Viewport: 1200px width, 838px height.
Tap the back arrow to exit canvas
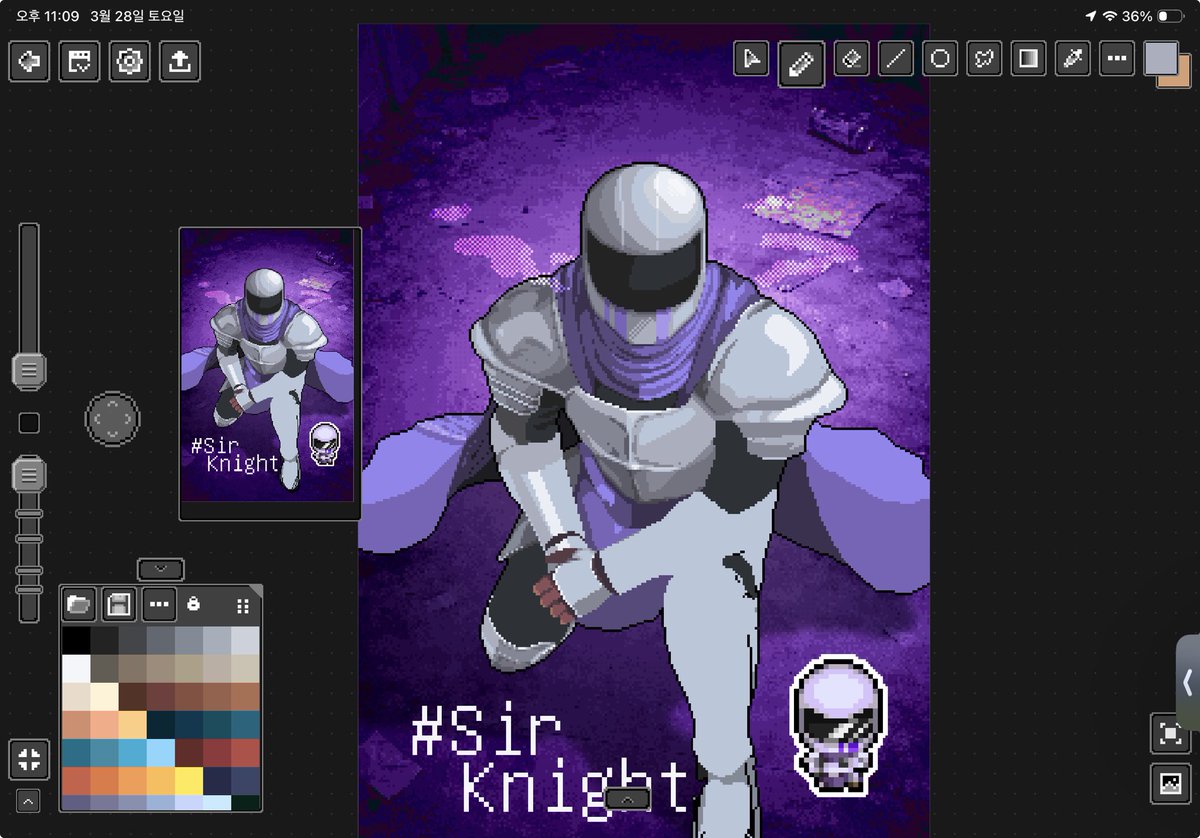[29, 61]
